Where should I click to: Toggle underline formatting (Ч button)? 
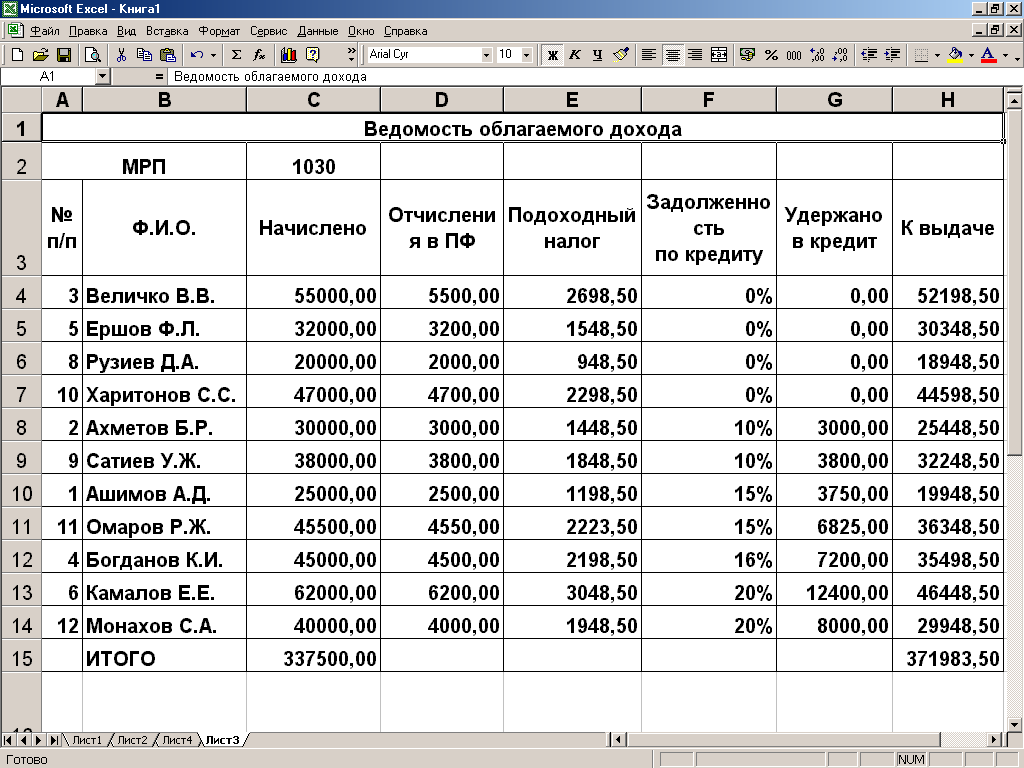(598, 55)
